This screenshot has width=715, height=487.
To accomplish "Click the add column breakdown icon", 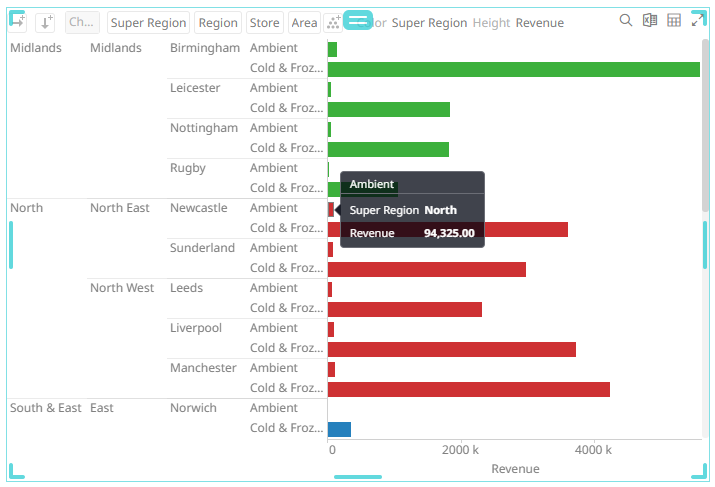I will 18,22.
